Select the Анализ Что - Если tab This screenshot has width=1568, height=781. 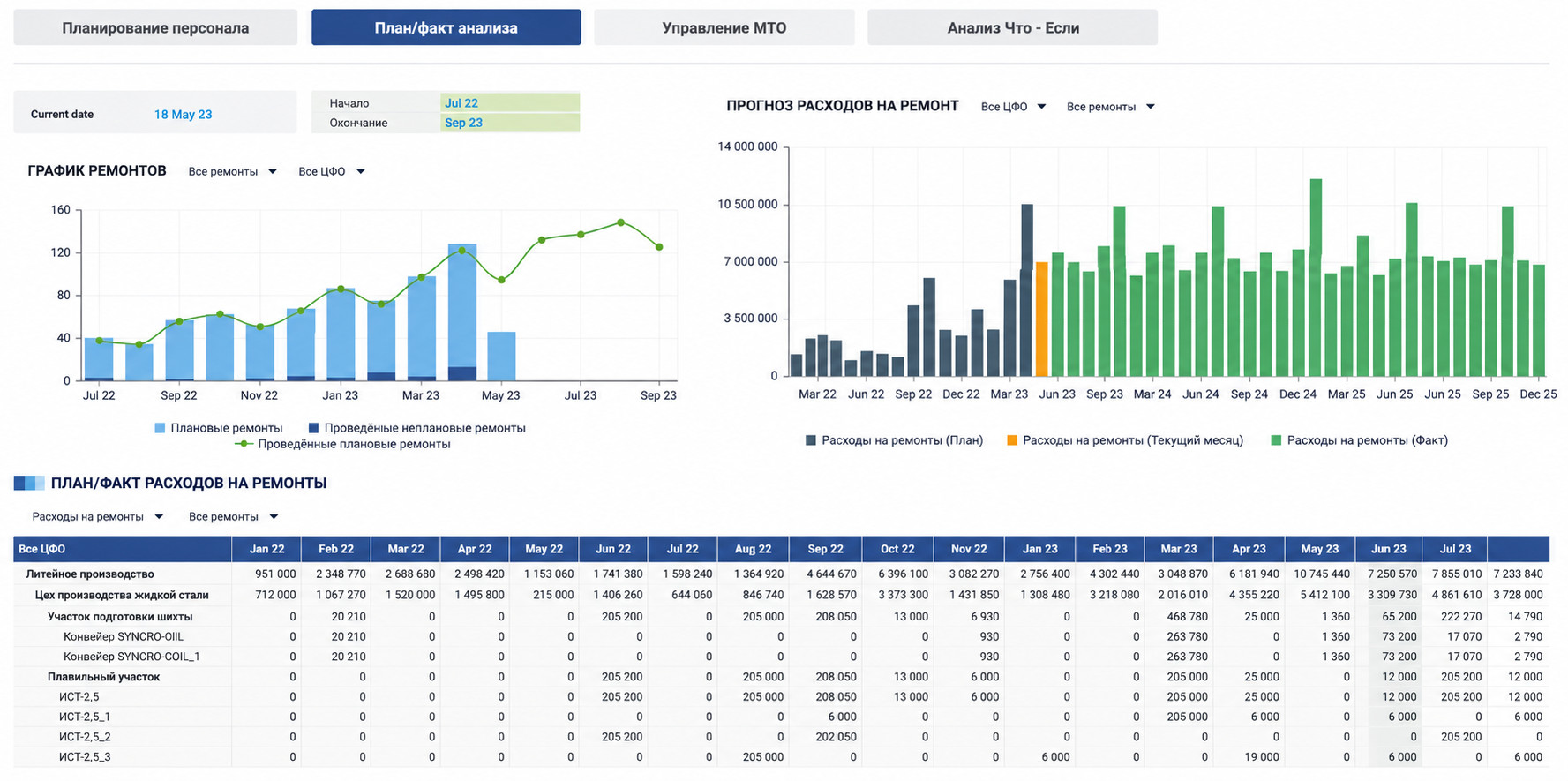pos(1012,27)
